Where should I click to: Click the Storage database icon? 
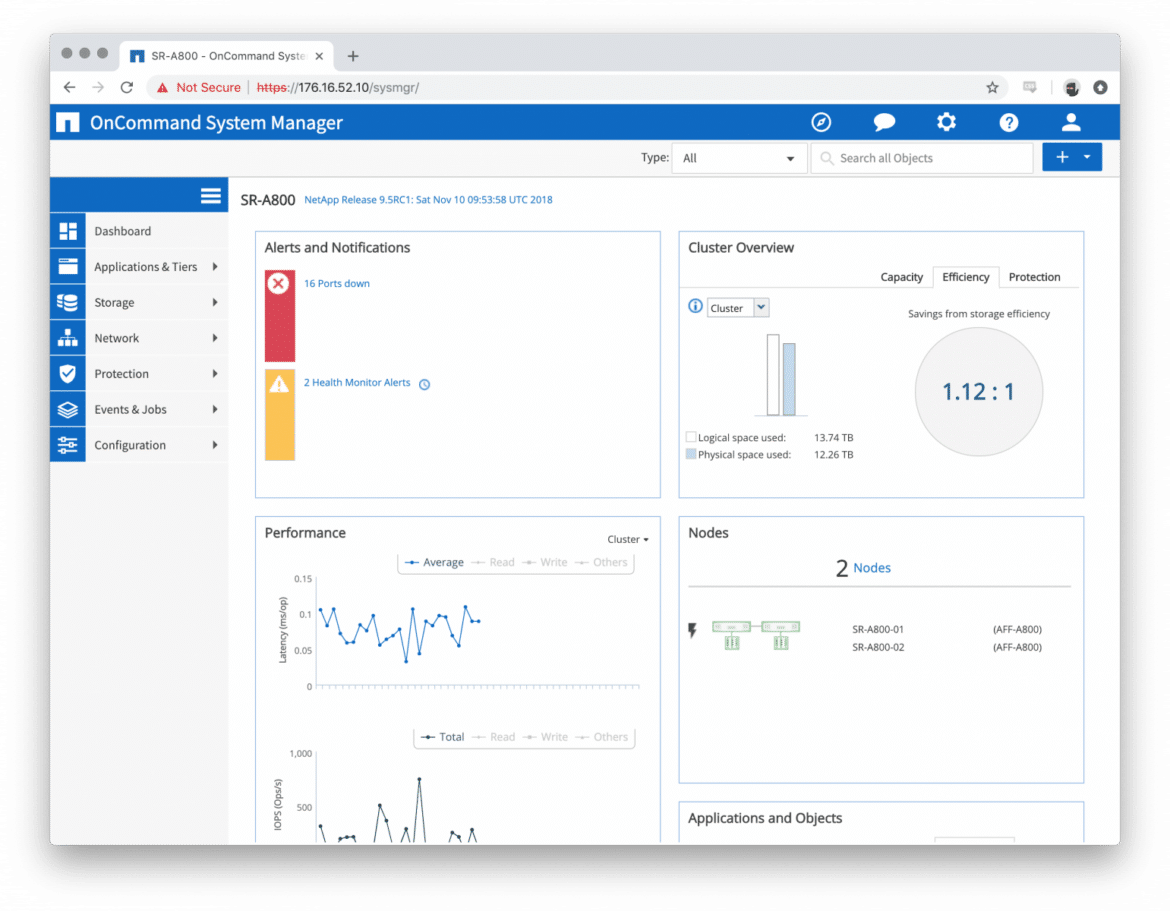(68, 302)
